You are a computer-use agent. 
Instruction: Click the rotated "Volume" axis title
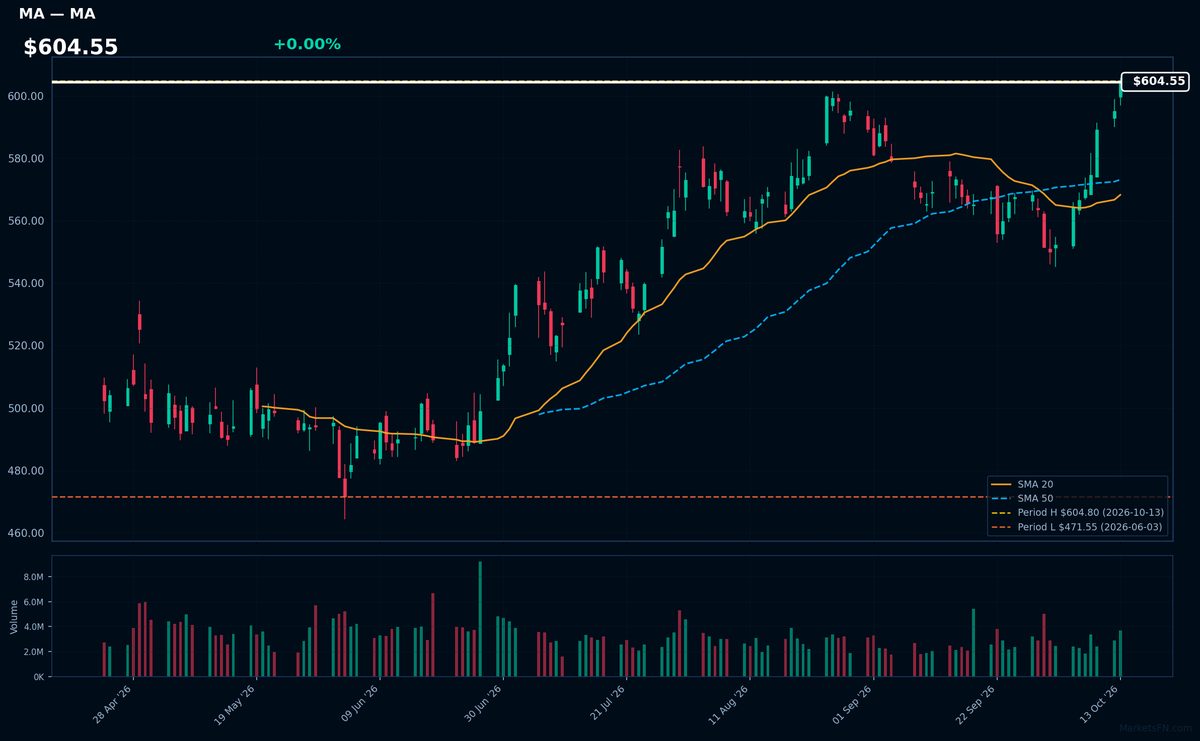point(13,616)
